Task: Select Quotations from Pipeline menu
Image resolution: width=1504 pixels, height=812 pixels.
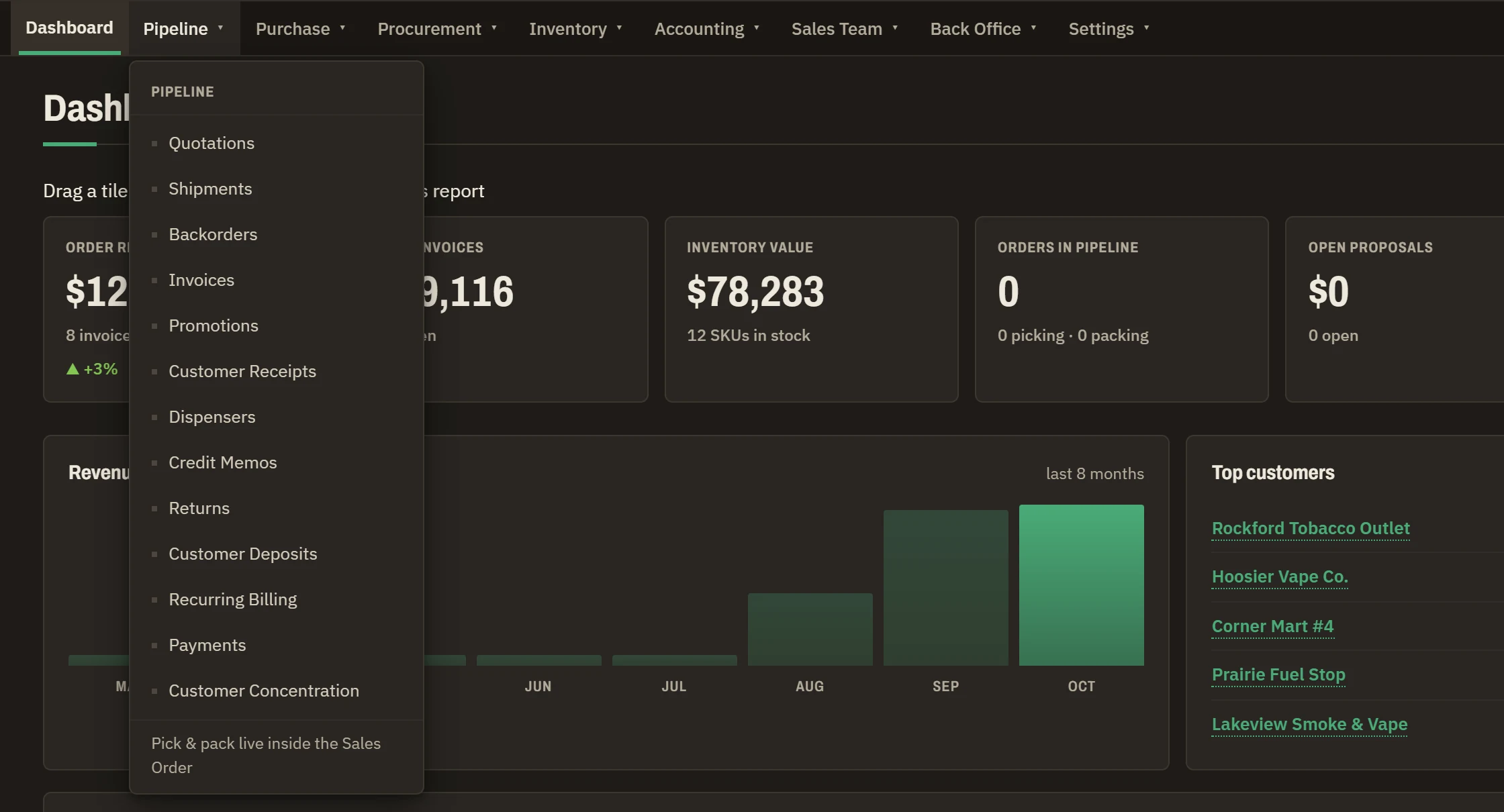Action: tap(276, 143)
